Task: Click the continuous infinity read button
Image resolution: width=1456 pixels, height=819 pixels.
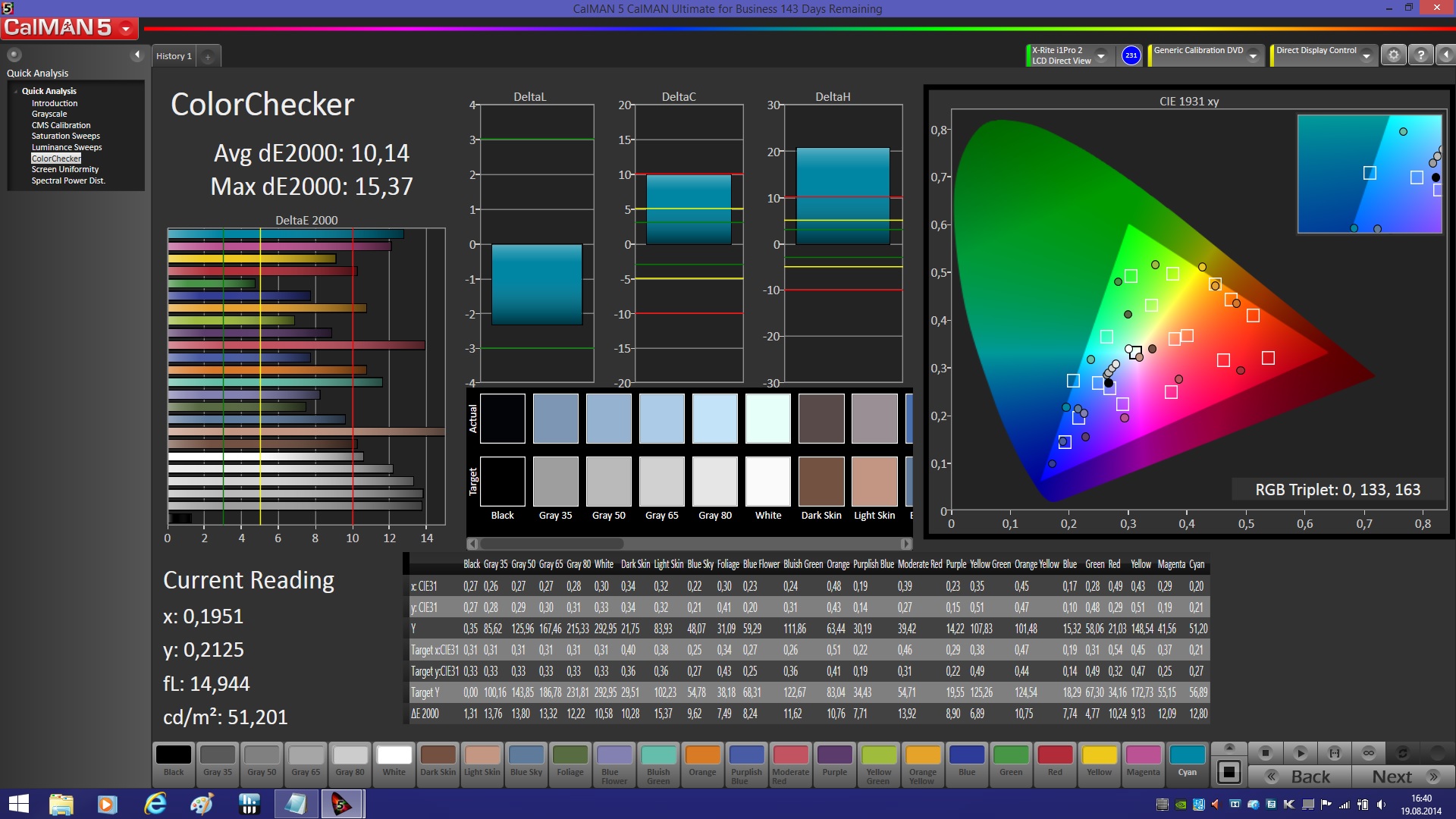Action: tap(1368, 753)
